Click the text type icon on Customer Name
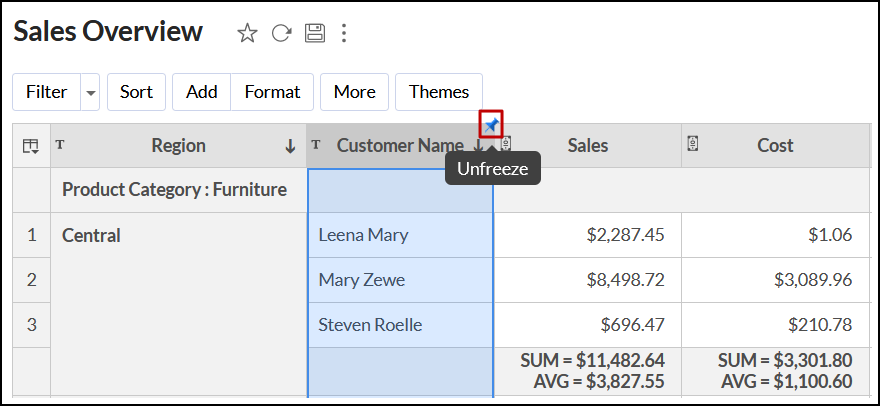 [316, 145]
